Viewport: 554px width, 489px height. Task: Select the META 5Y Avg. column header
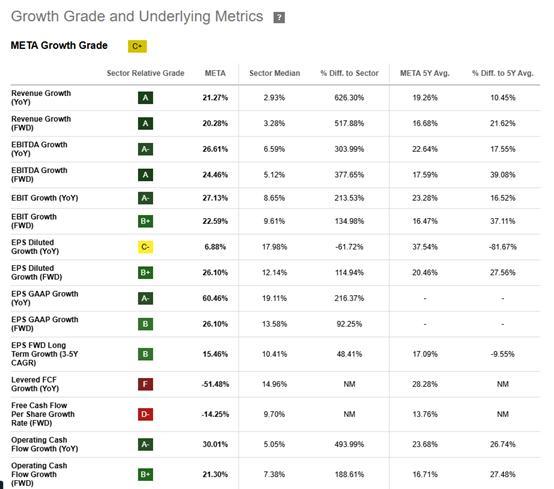425,73
